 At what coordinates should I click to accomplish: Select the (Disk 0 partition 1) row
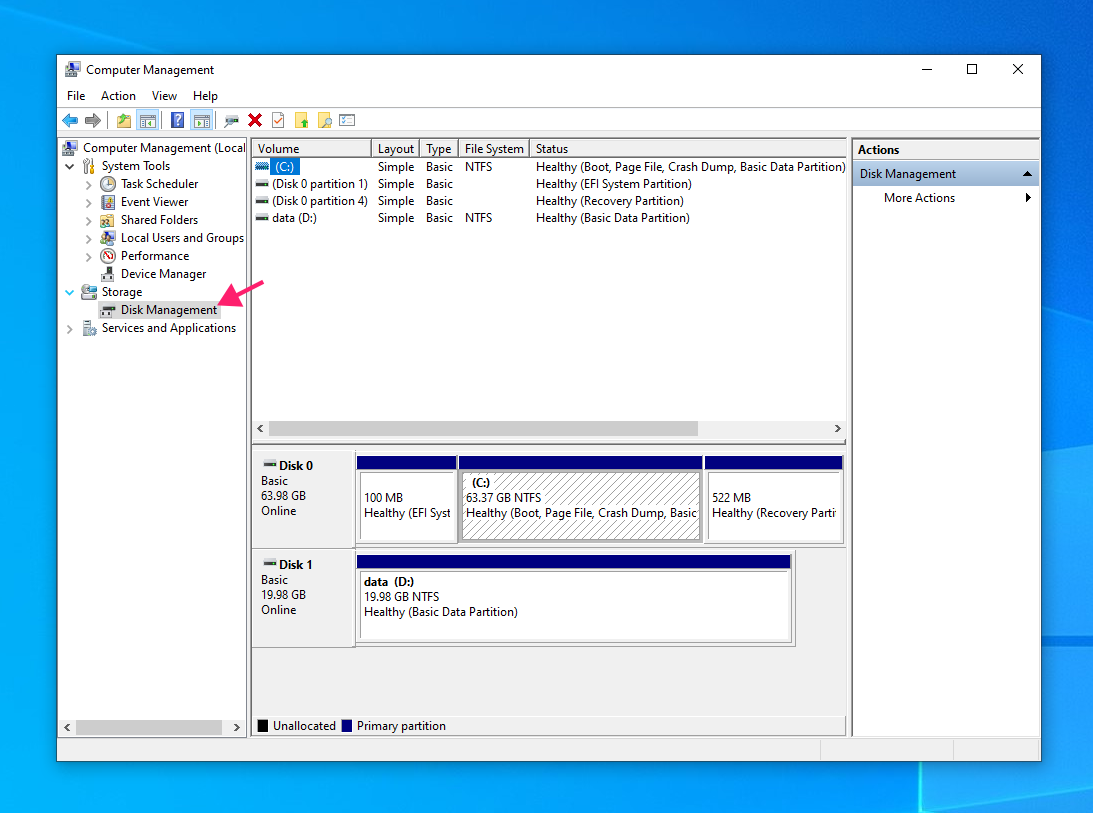549,184
